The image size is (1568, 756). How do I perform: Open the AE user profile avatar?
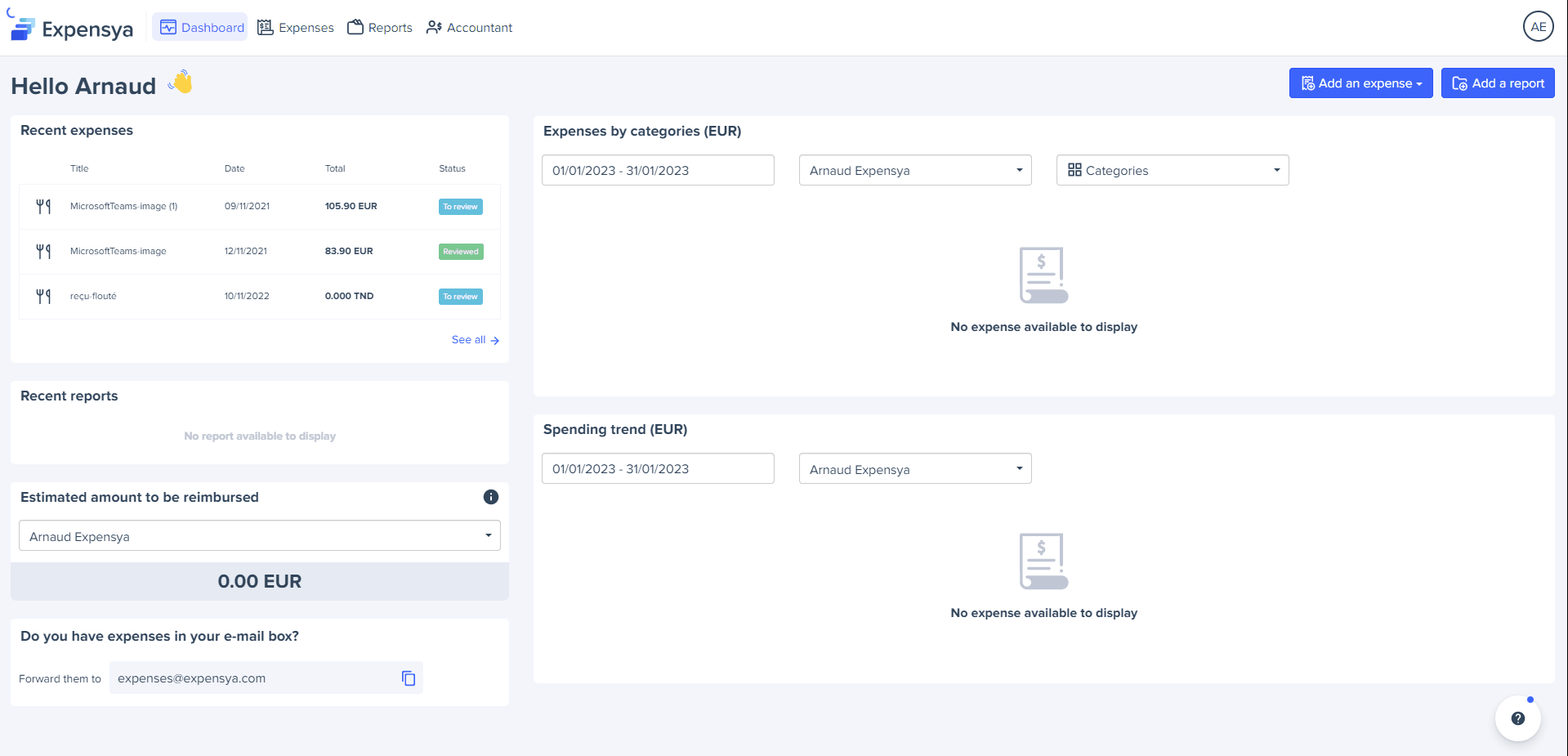[1538, 27]
